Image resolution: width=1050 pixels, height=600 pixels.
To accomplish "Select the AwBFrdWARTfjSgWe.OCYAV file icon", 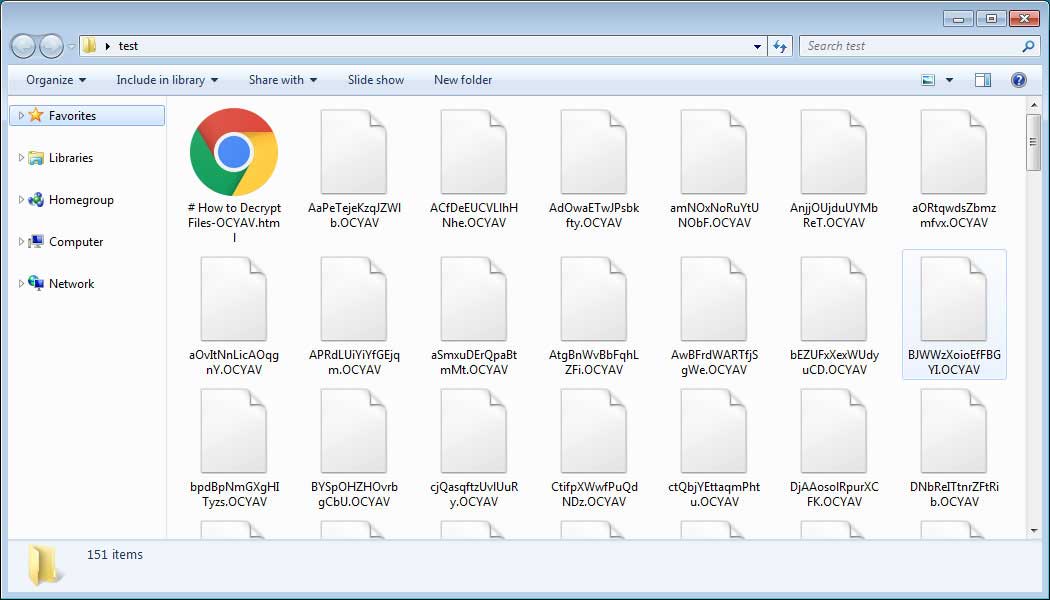I will pos(713,299).
